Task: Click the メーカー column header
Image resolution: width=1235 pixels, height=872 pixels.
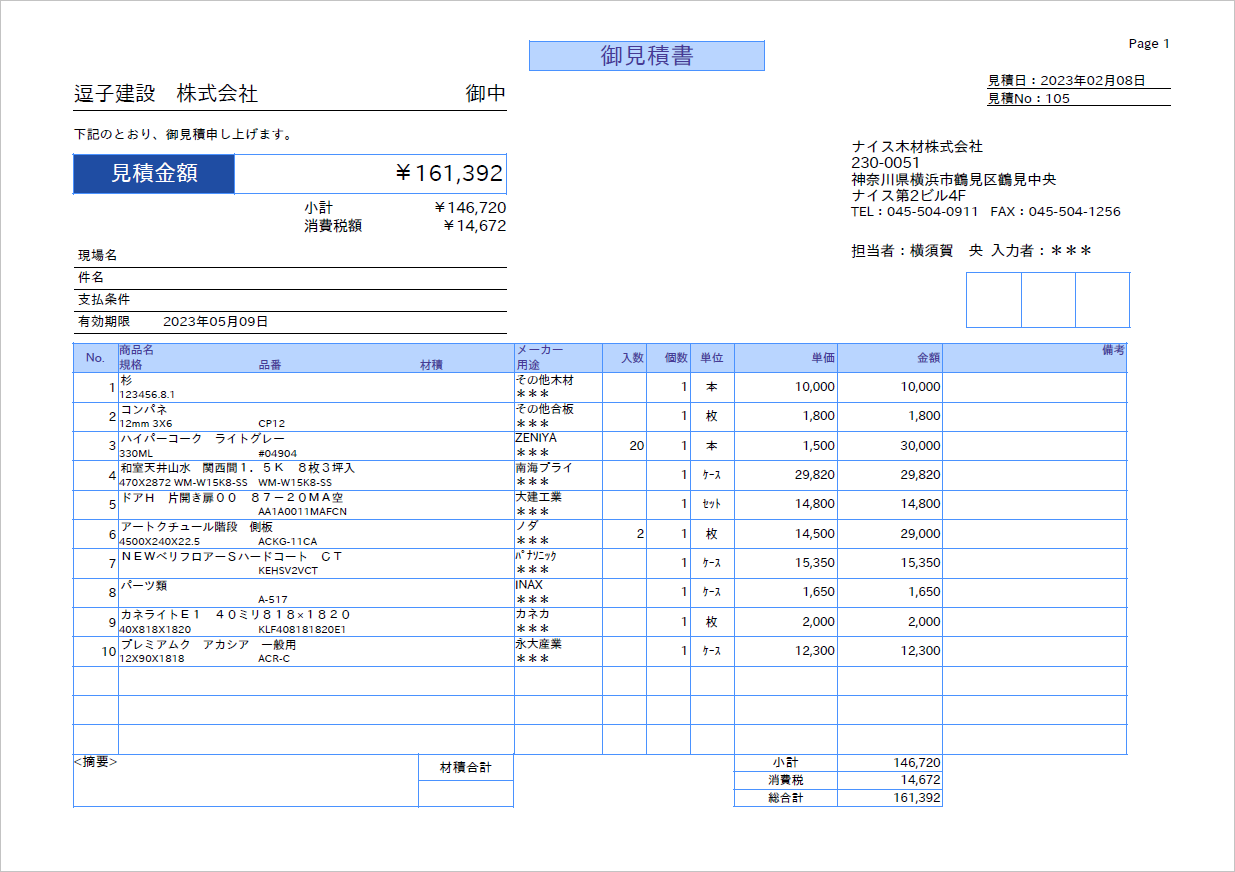Action: coord(539,350)
